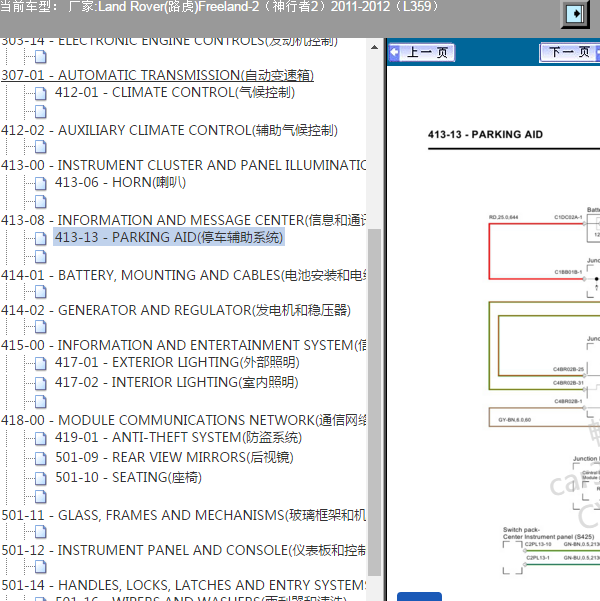Click page icon beside 413-06 Horn
Image resolution: width=600 pixels, height=601 pixels.
pyautogui.click(x=41, y=183)
